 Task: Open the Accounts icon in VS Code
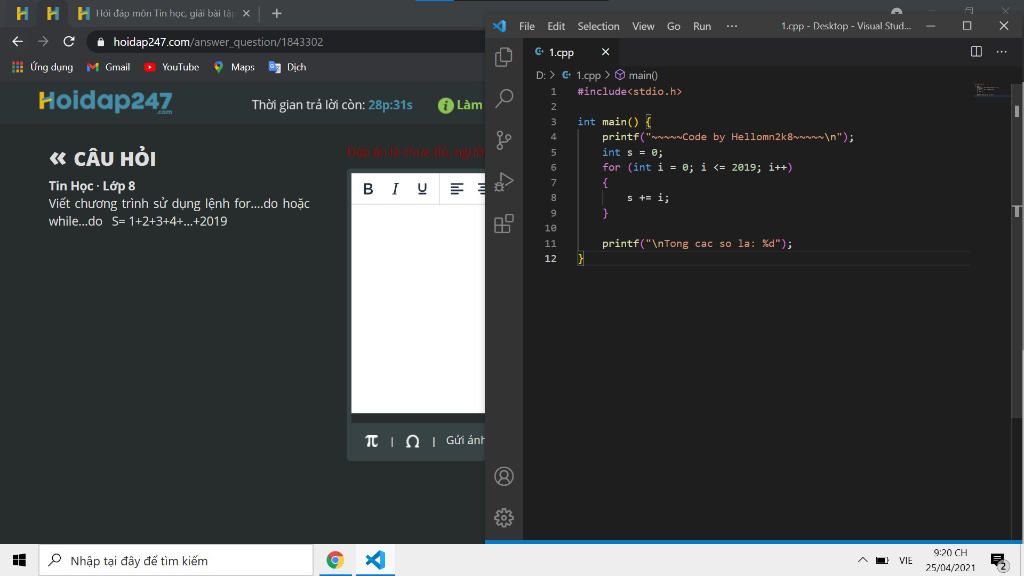pos(504,476)
